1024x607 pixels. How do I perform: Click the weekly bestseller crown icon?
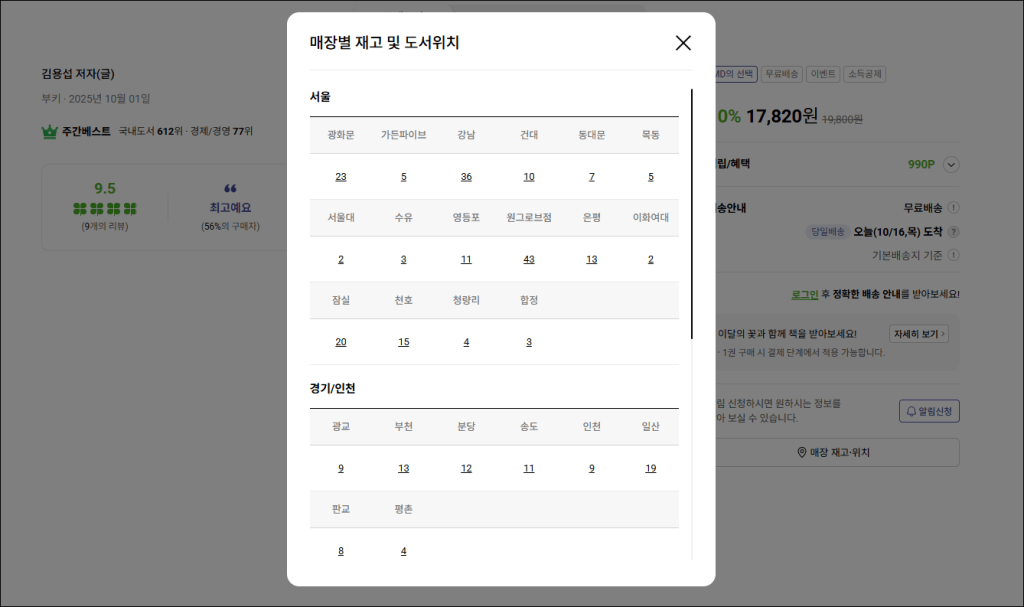click(49, 131)
